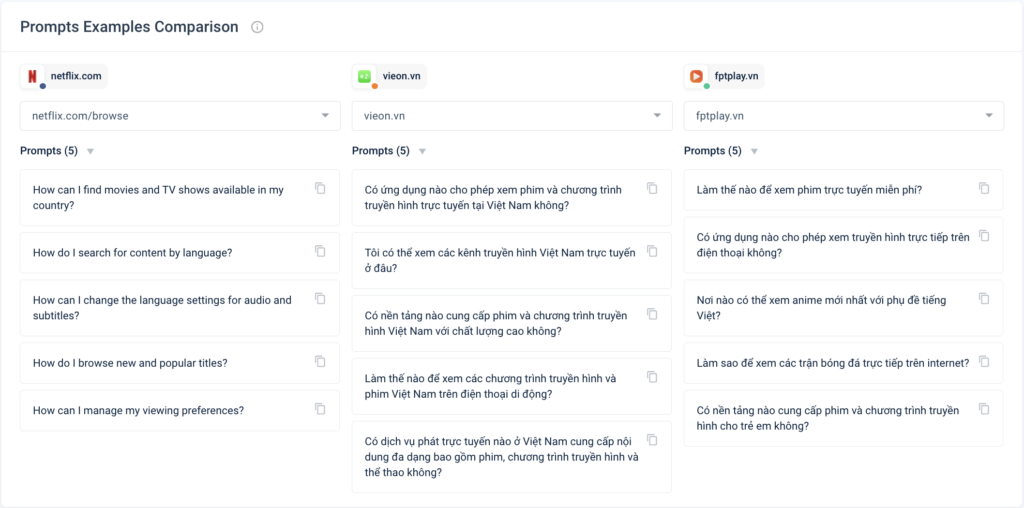Screen dimensions: 1024x508
Task: Copy the 'Nơi nào có thể xem anime' prompt
Action: [984, 298]
